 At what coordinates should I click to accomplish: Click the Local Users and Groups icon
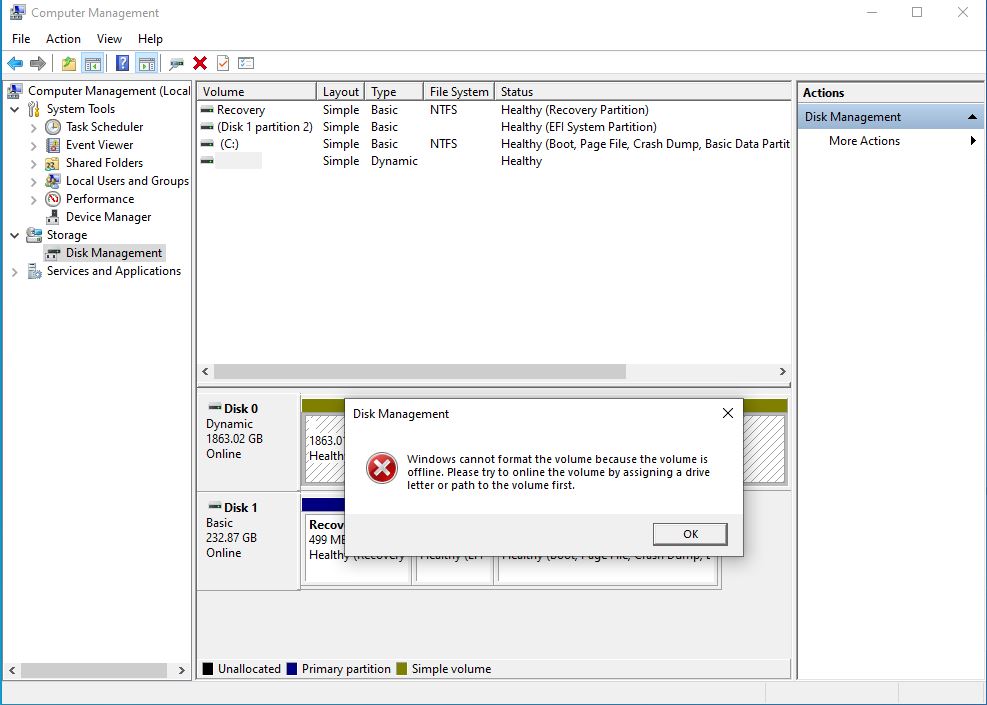pos(53,181)
